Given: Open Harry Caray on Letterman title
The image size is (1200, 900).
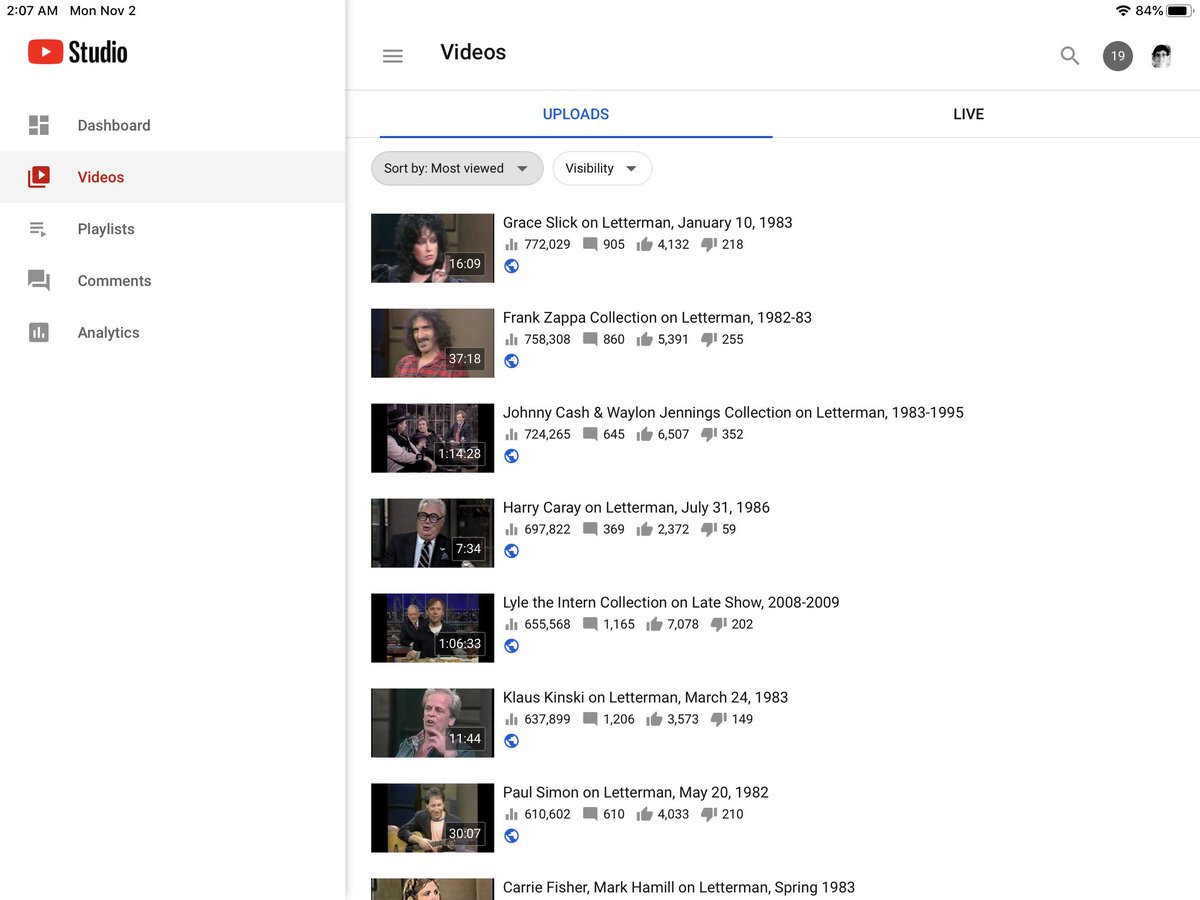Looking at the screenshot, I should click(636, 507).
